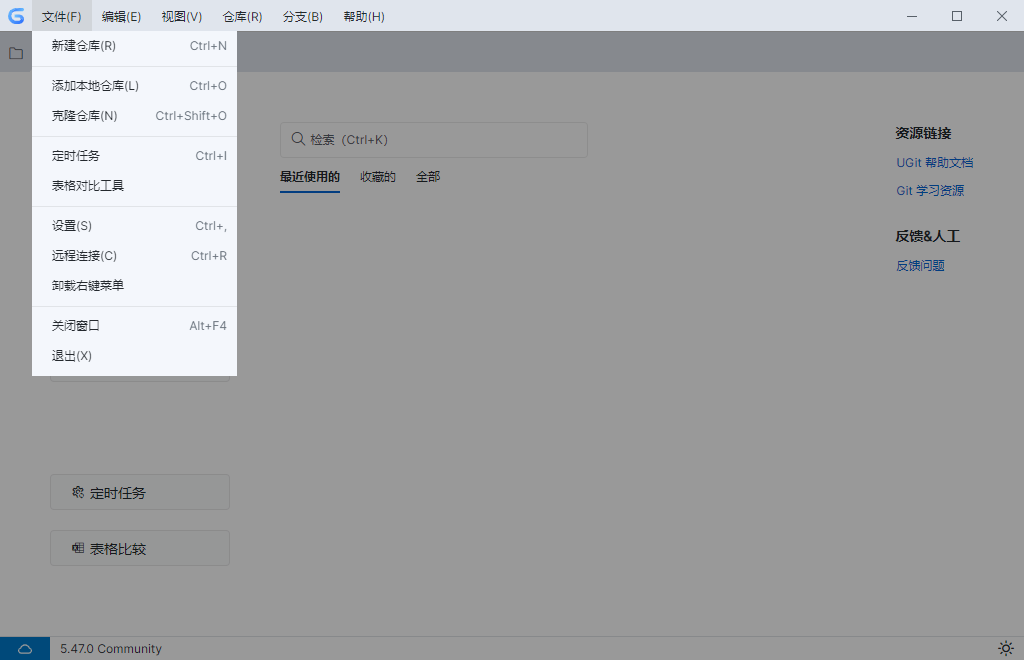Image resolution: width=1024 pixels, height=660 pixels.
Task: Open 表格对比工具 from the menu
Action: click(x=135, y=185)
